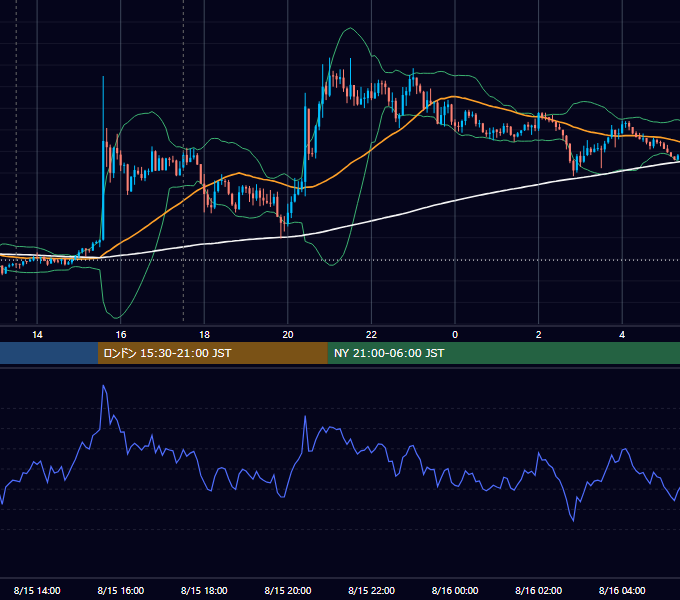
Task: Click the oscillator spike just after 20:00
Action: [x=305, y=417]
